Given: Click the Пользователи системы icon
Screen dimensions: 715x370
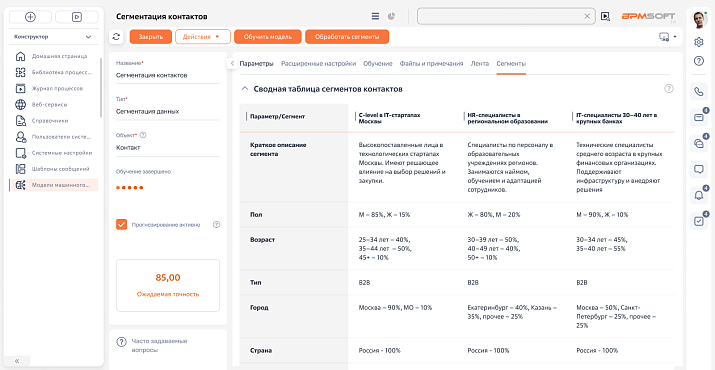Looking at the screenshot, I should pos(20,136).
